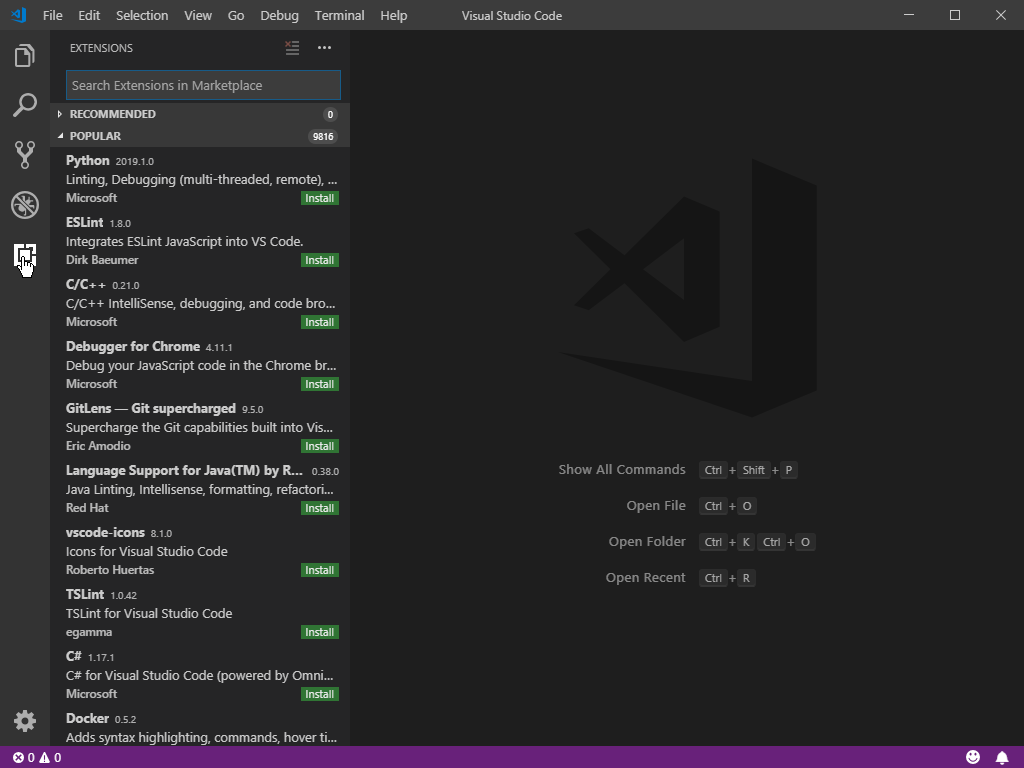This screenshot has width=1024, height=768.
Task: Install the GitLens extension
Action: click(x=320, y=446)
